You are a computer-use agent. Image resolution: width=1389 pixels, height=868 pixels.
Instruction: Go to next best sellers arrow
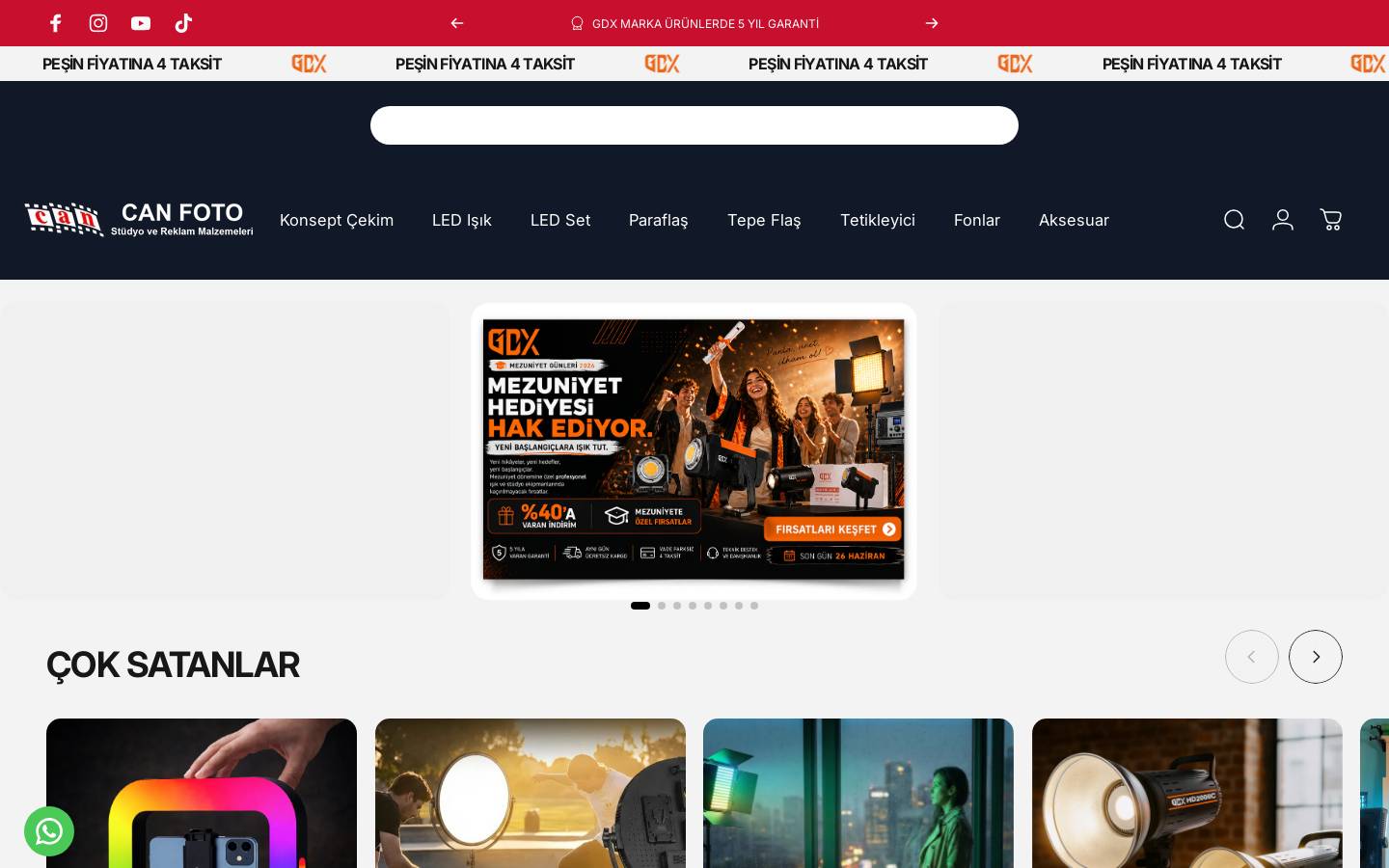click(x=1316, y=657)
